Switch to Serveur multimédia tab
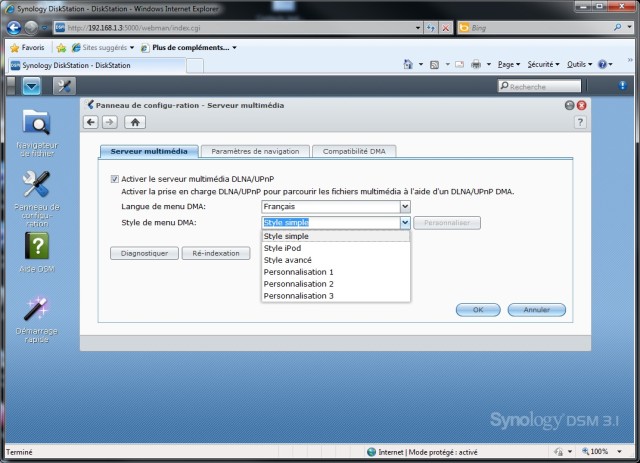 149,151
